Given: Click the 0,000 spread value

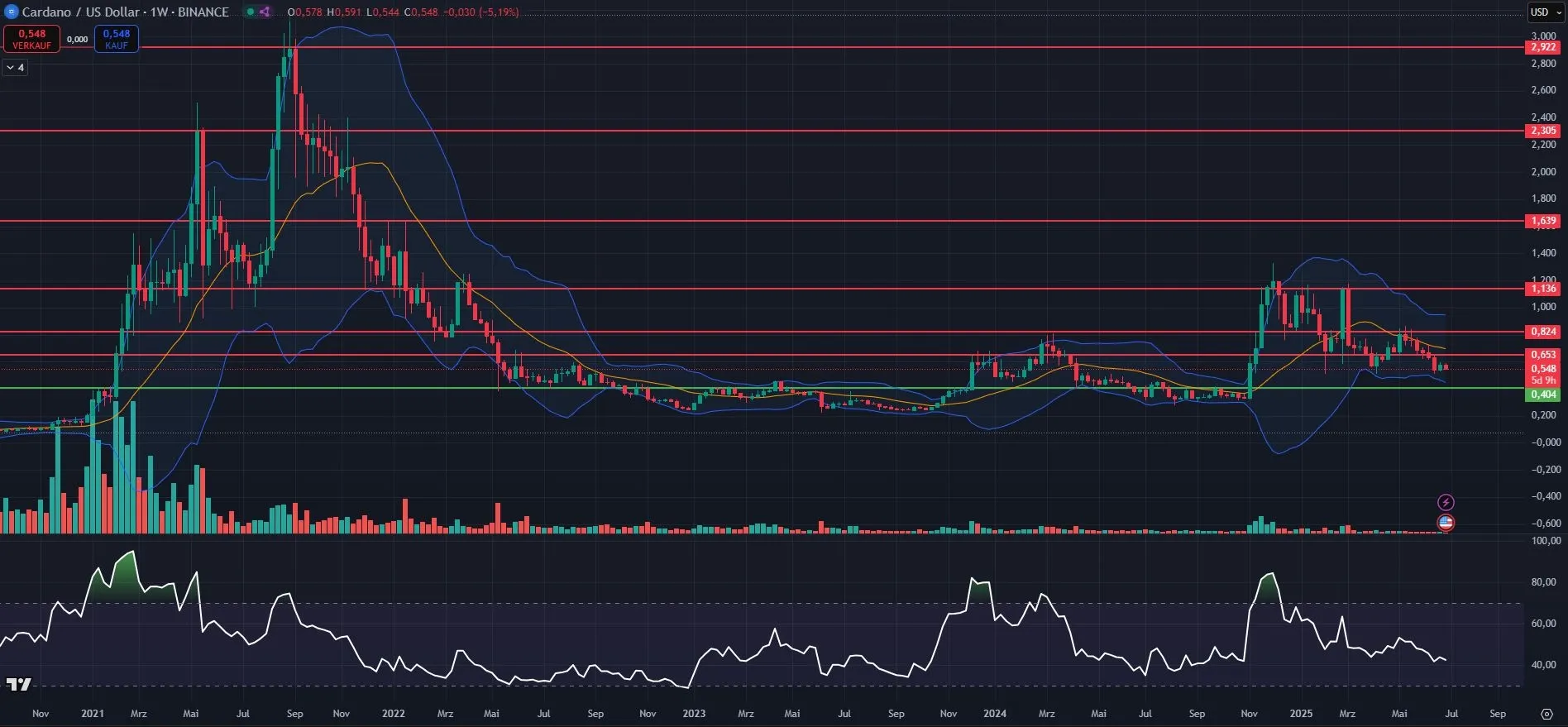Looking at the screenshot, I should (x=77, y=39).
